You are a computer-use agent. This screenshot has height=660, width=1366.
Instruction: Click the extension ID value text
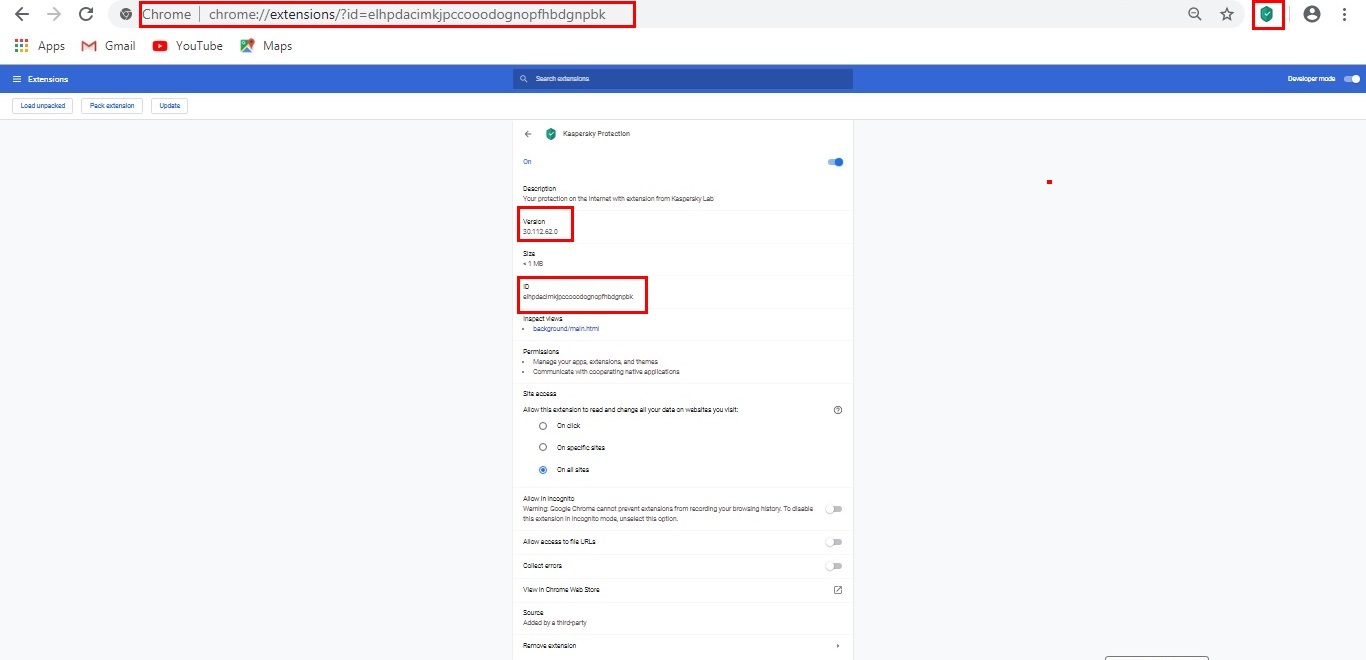tap(578, 297)
